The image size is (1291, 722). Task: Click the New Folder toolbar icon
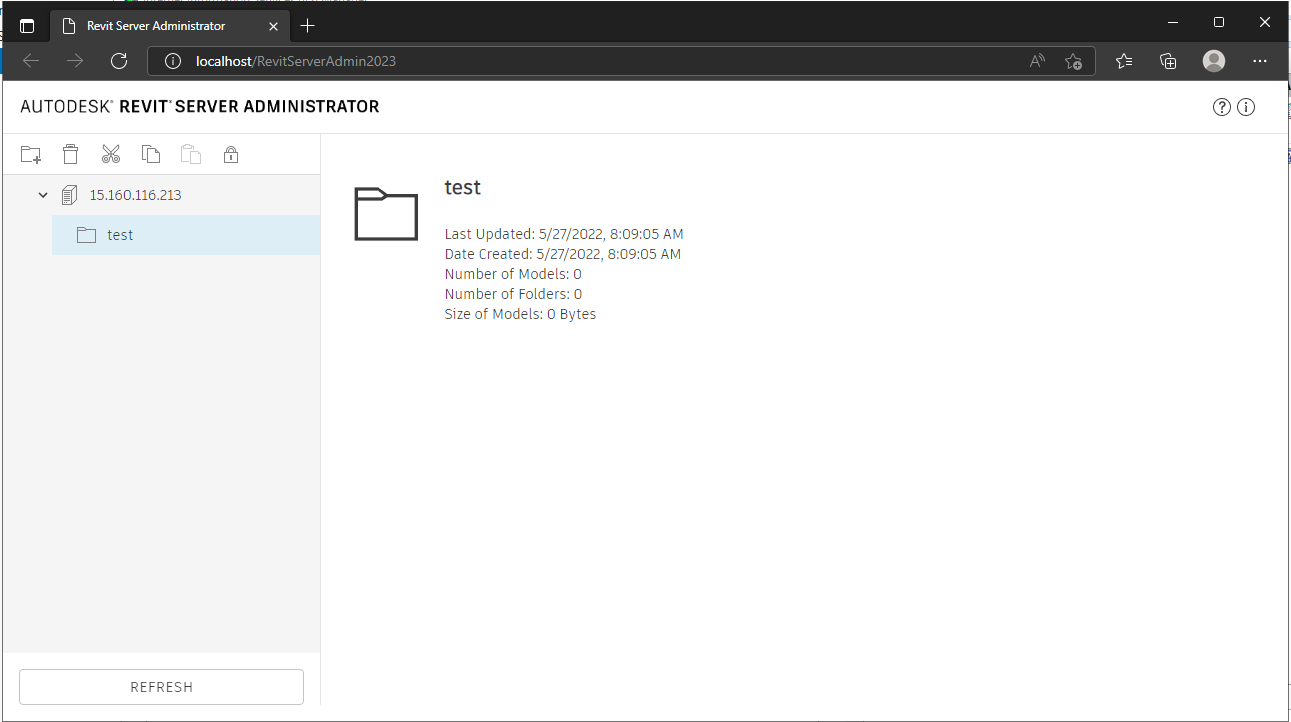pyautogui.click(x=31, y=154)
